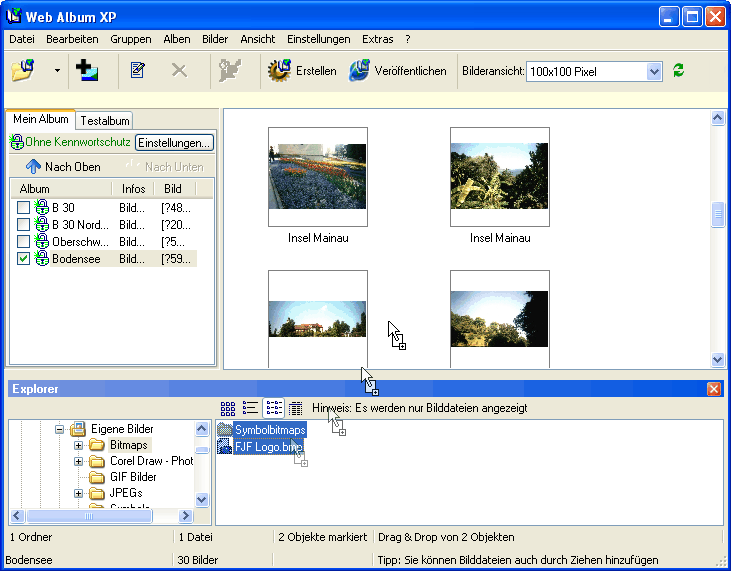Open dropdown arrow beside the open-folder icon
This screenshot has height=571, width=732.
[57, 71]
